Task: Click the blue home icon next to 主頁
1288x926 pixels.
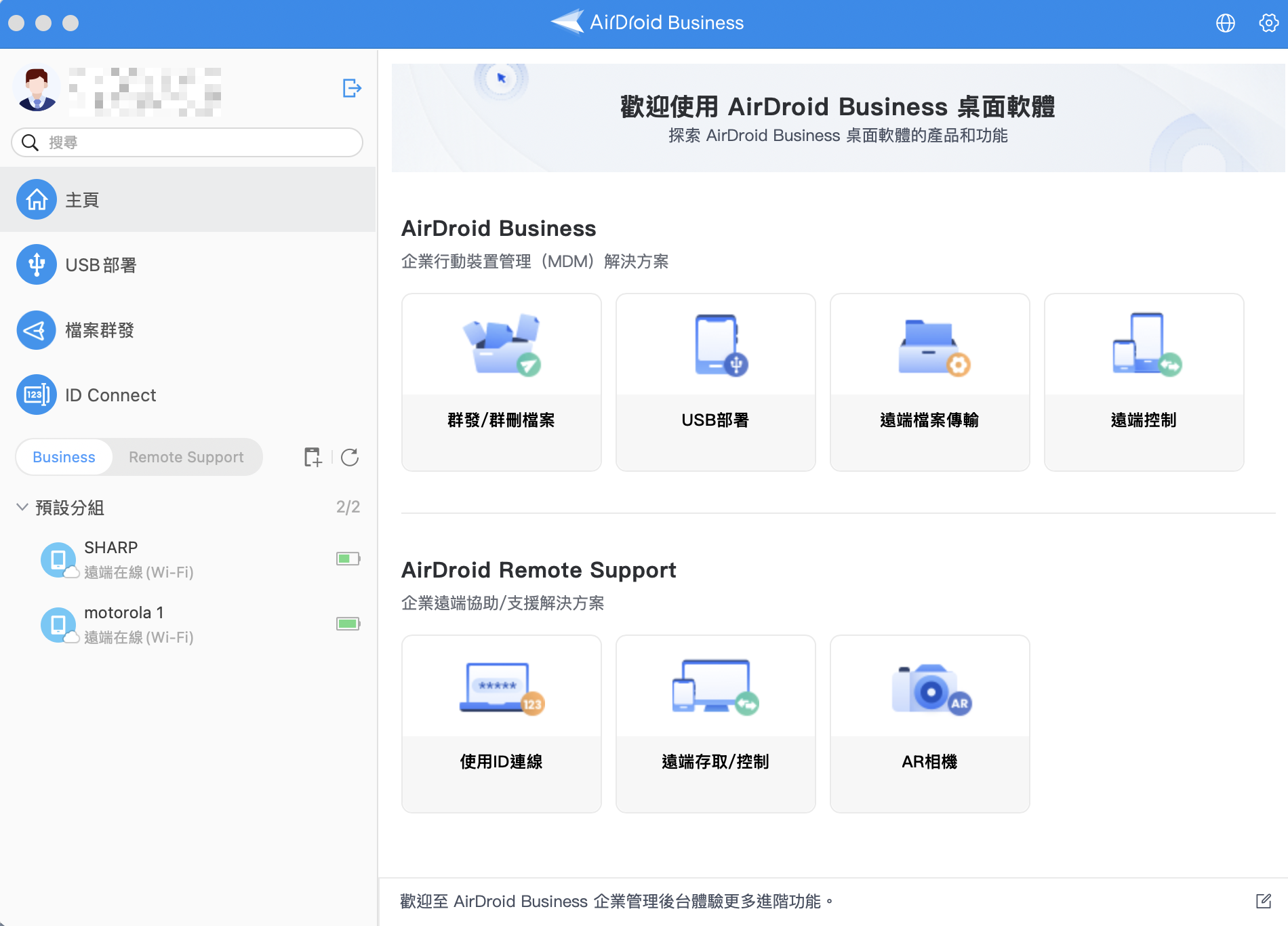Action: coord(37,199)
